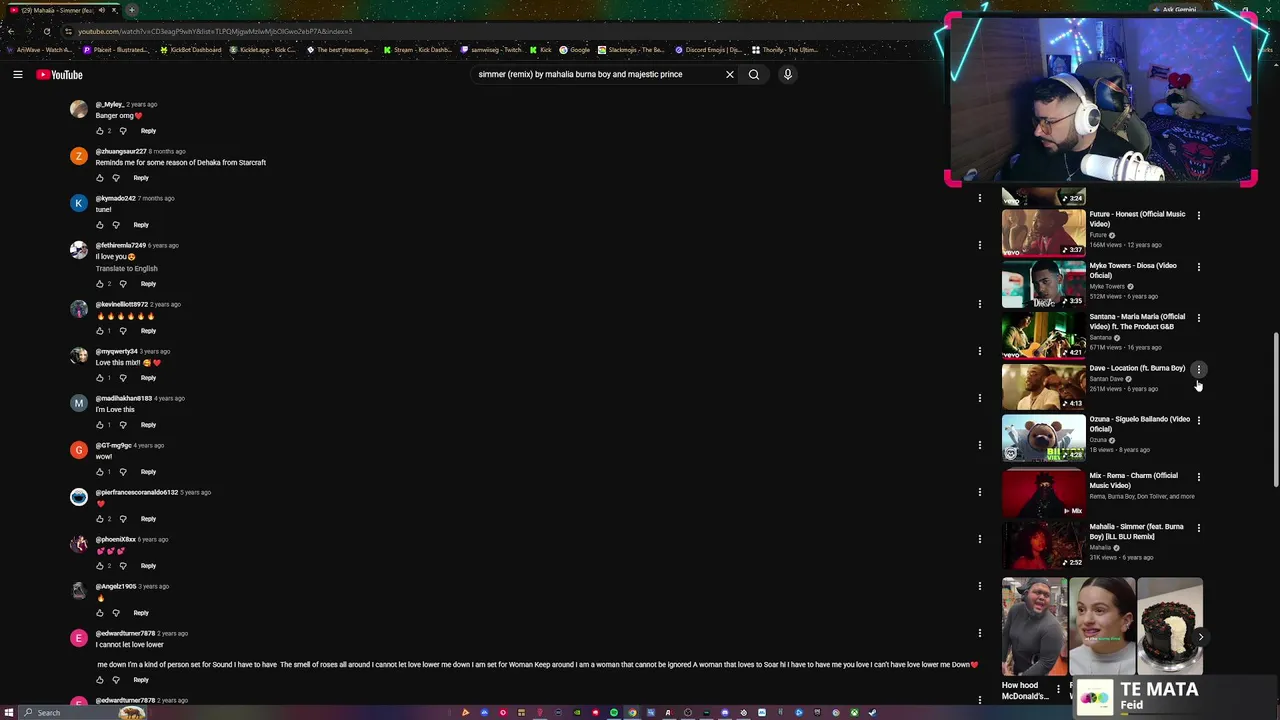The height and width of the screenshot is (720, 1280).
Task: Open the Google bookmark
Action: coord(575,50)
